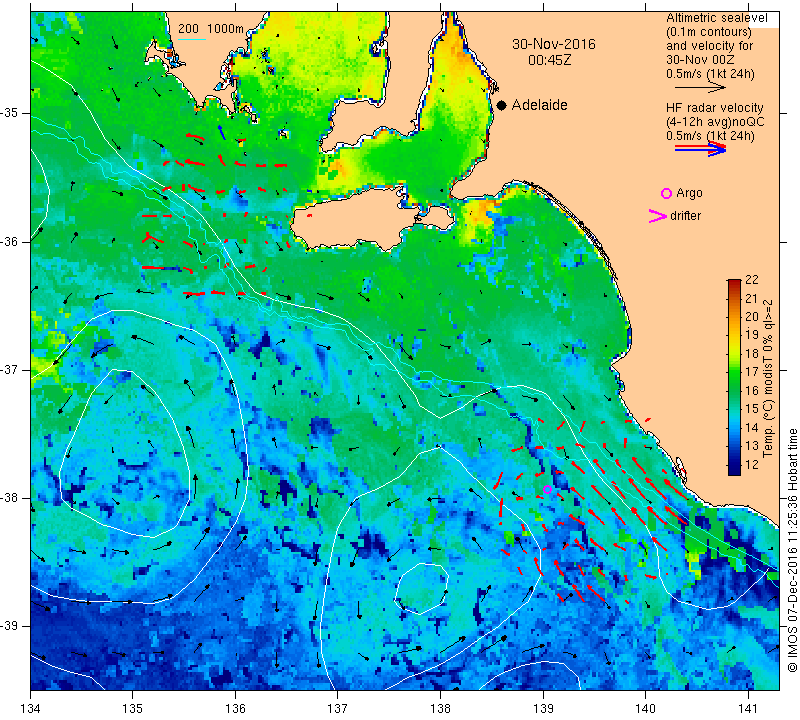This screenshot has height=720, width=800.
Task: Click the 'Altimetric sealevel' legend heading
Action: coord(716,18)
